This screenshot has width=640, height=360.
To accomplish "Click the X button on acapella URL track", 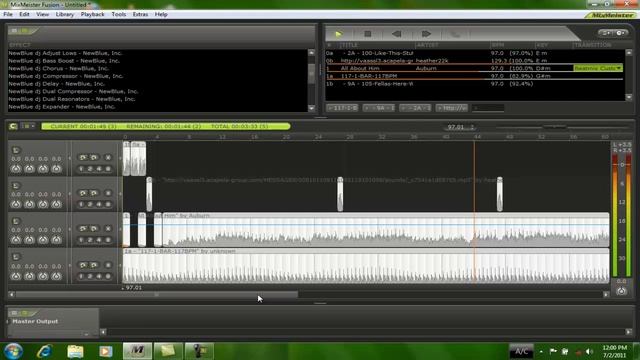I will [108, 193].
